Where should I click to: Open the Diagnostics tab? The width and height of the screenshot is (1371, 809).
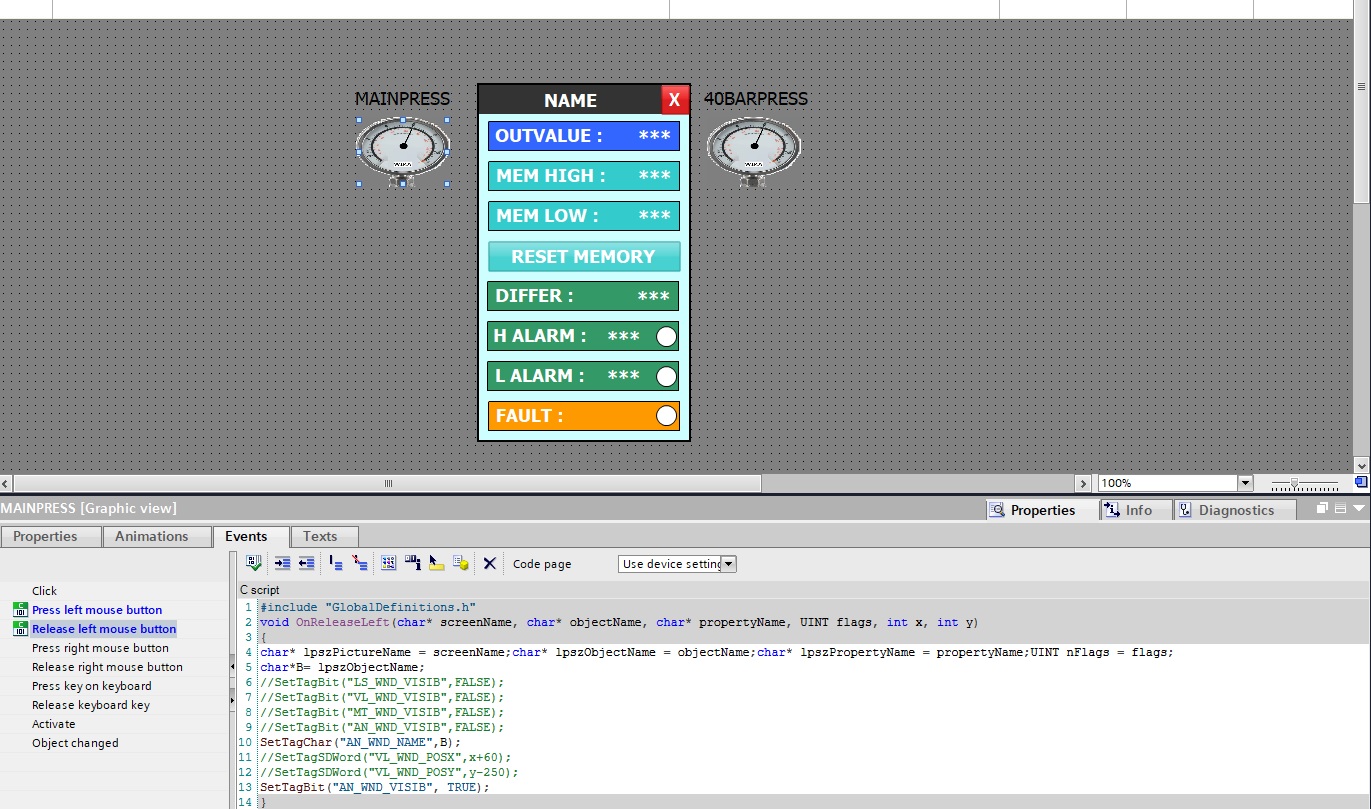click(1236, 510)
